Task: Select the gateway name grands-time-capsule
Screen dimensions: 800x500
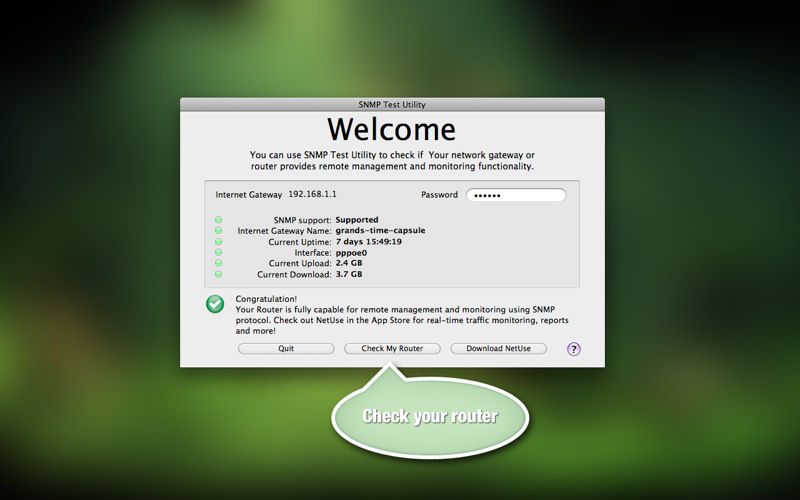Action: point(380,231)
